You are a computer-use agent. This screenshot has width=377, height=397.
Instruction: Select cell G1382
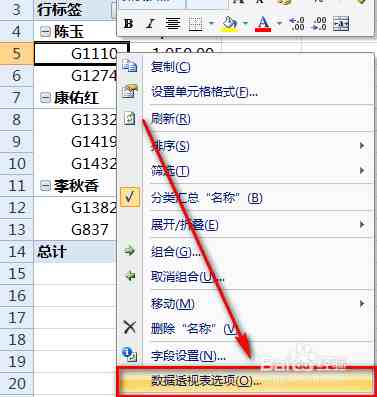(75, 208)
